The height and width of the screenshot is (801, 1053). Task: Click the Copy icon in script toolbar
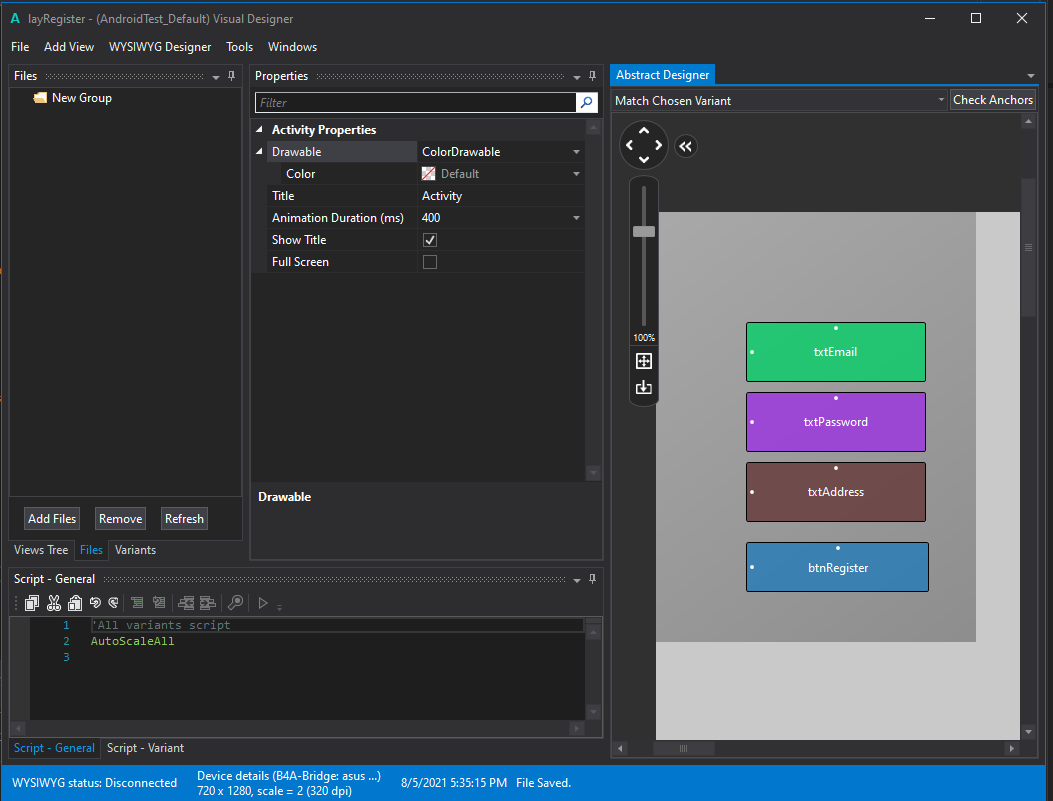[32, 603]
